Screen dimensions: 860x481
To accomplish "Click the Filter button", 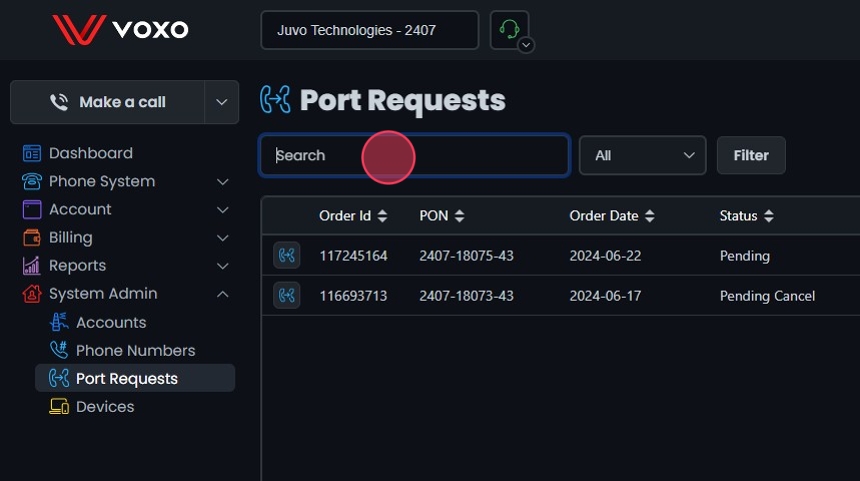I will [x=751, y=156].
